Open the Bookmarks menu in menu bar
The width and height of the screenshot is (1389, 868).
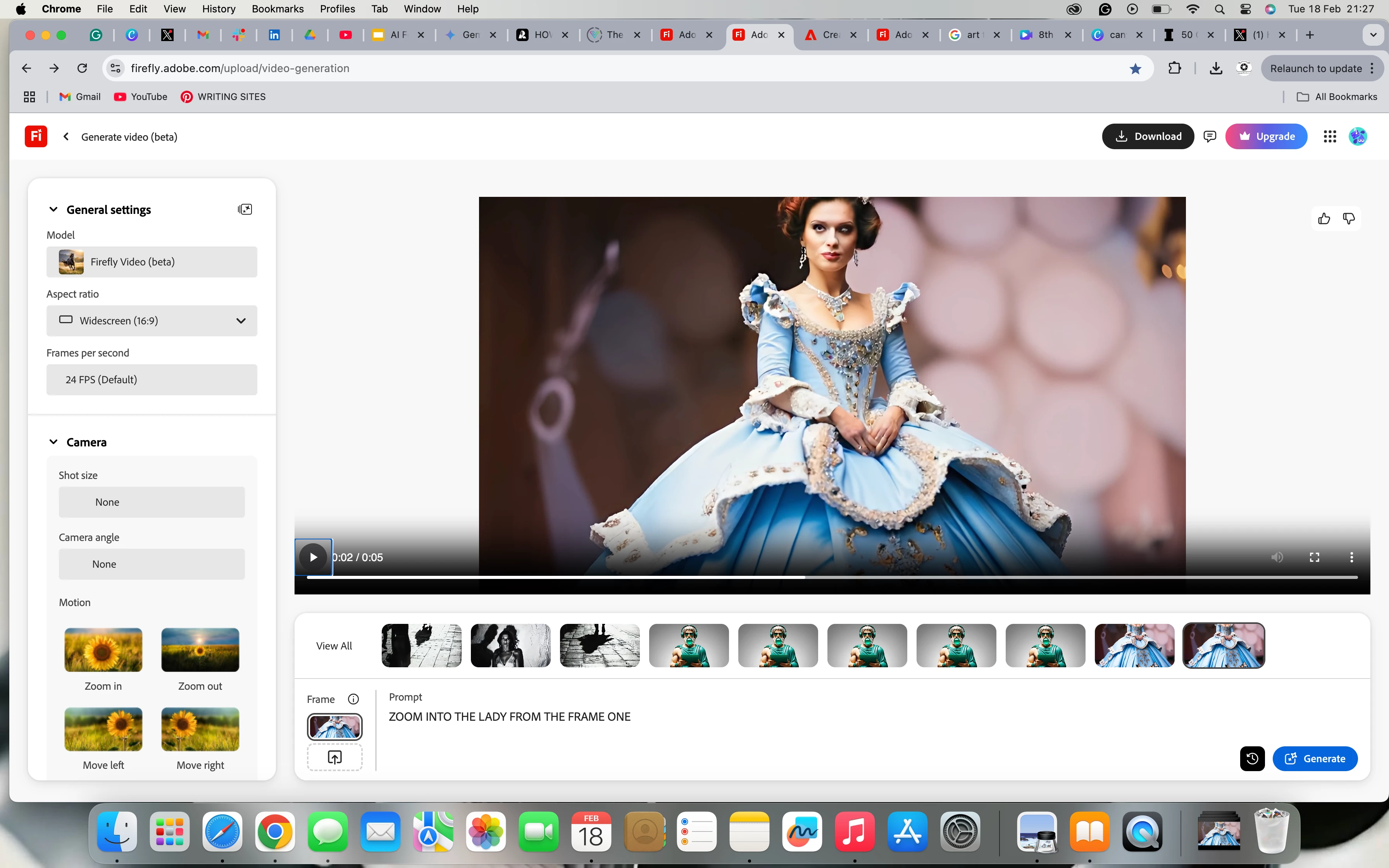277,9
